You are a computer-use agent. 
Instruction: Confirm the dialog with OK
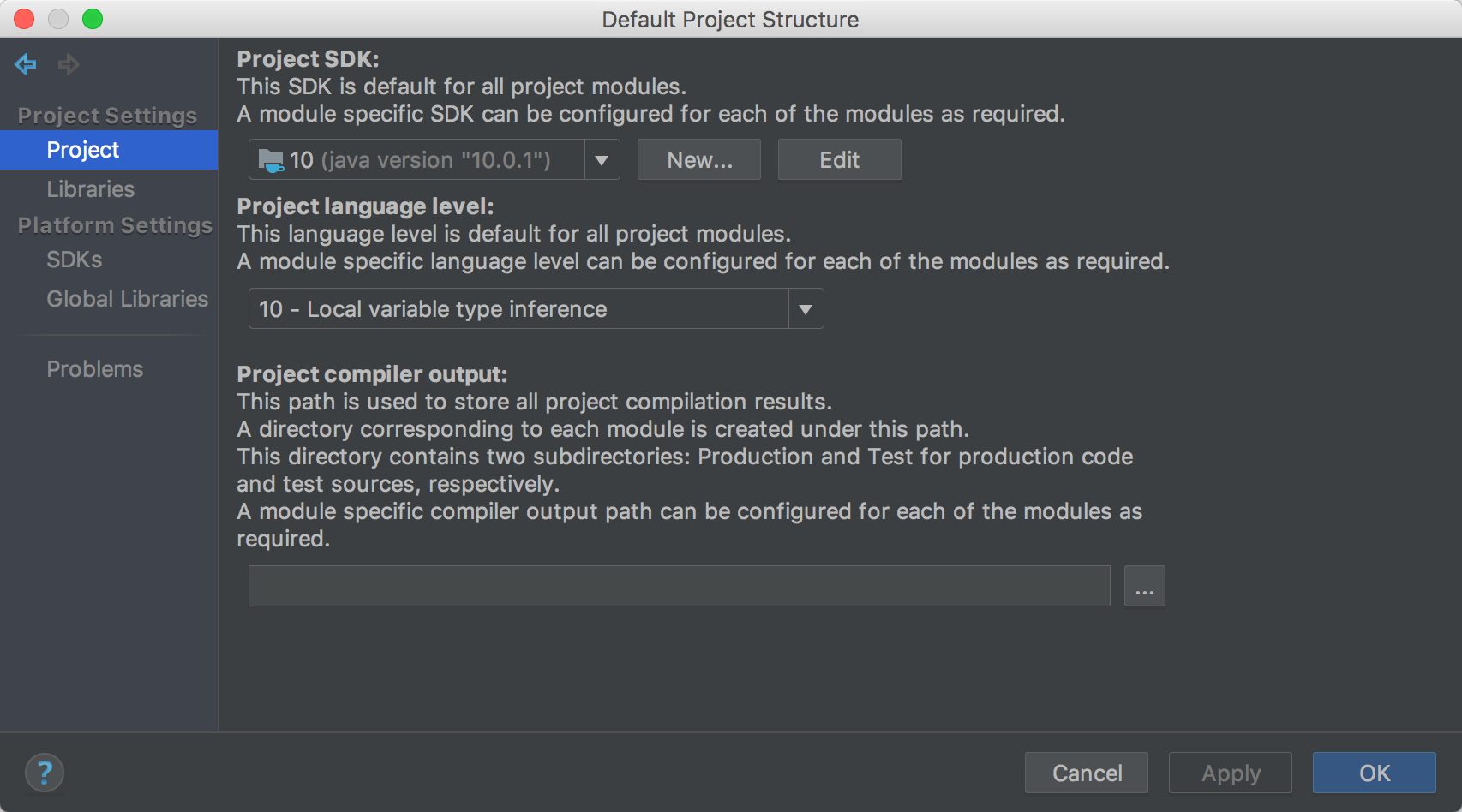click(x=1374, y=773)
